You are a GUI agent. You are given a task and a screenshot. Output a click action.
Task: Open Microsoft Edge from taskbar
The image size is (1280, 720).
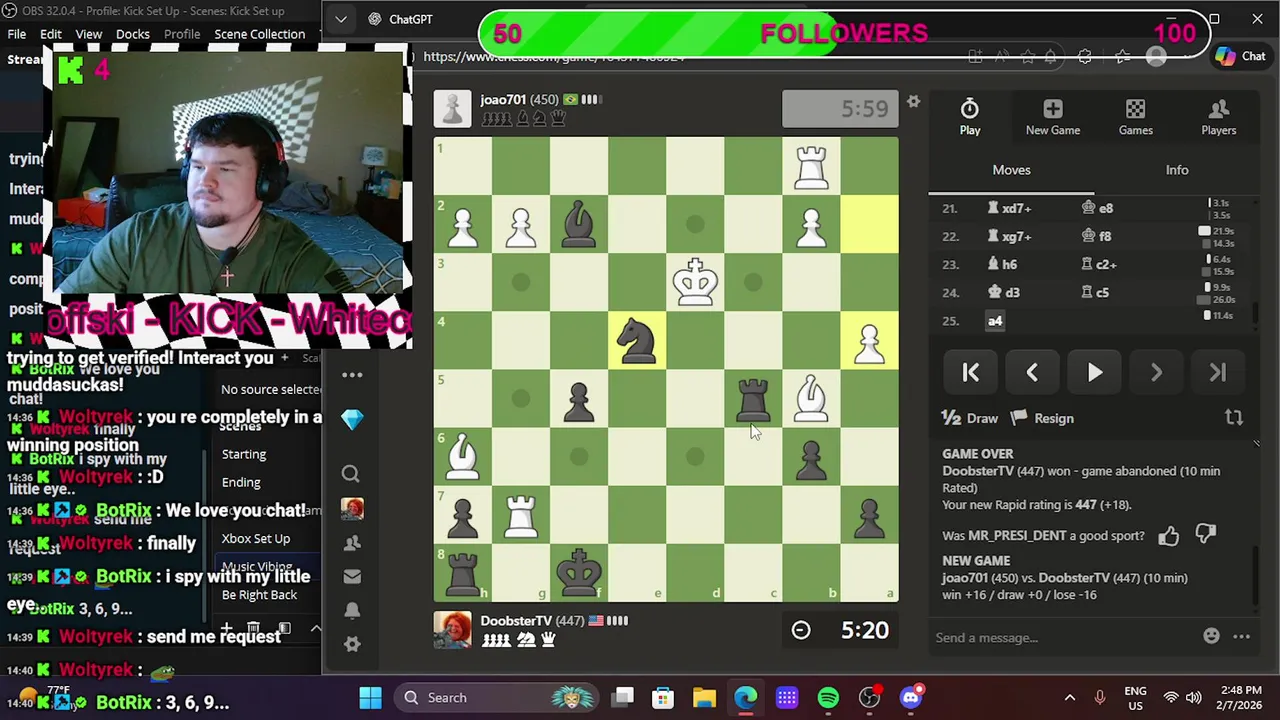tap(746, 698)
